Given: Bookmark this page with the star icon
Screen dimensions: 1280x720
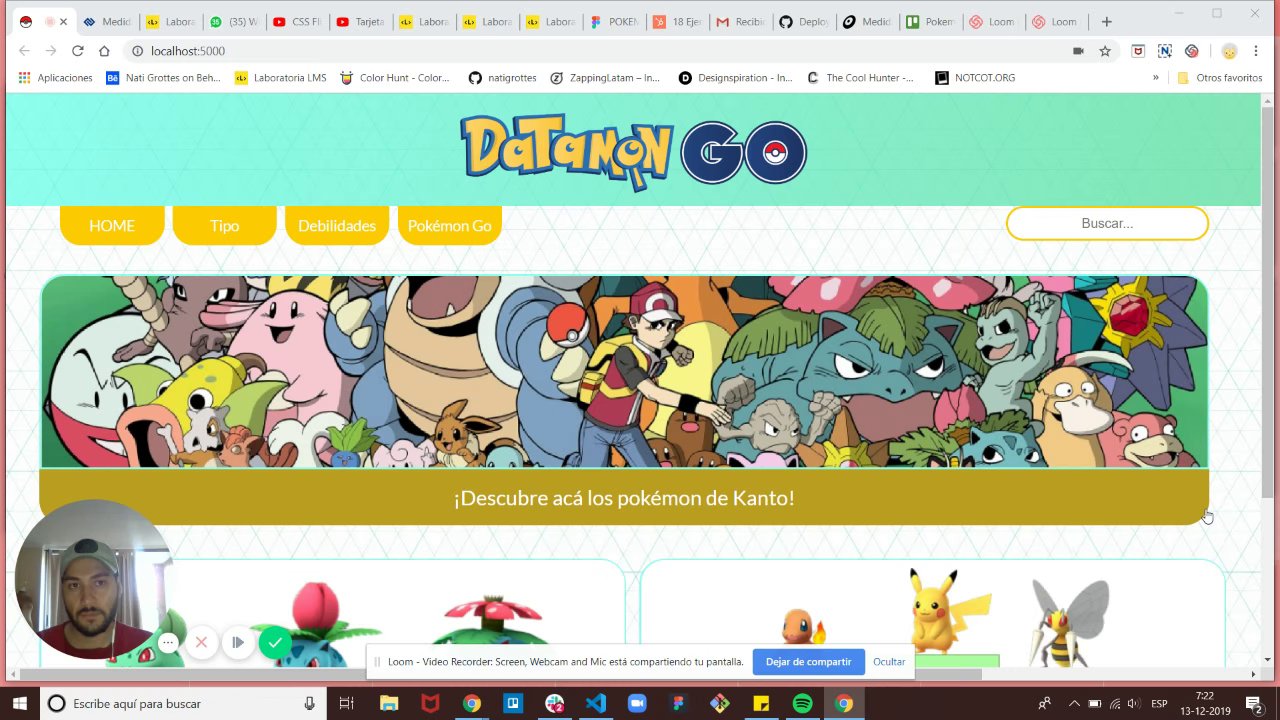Looking at the screenshot, I should [1105, 51].
